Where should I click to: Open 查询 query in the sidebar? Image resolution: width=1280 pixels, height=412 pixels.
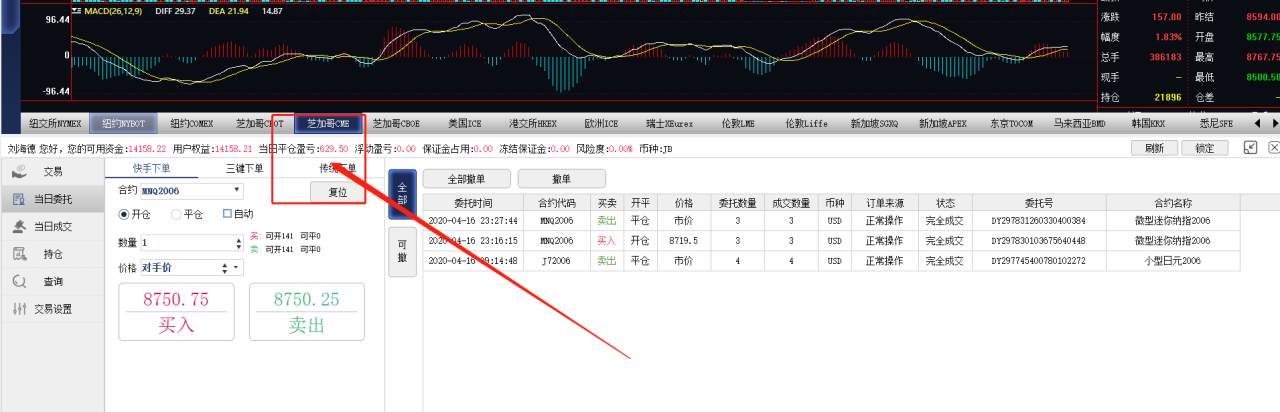(x=52, y=282)
